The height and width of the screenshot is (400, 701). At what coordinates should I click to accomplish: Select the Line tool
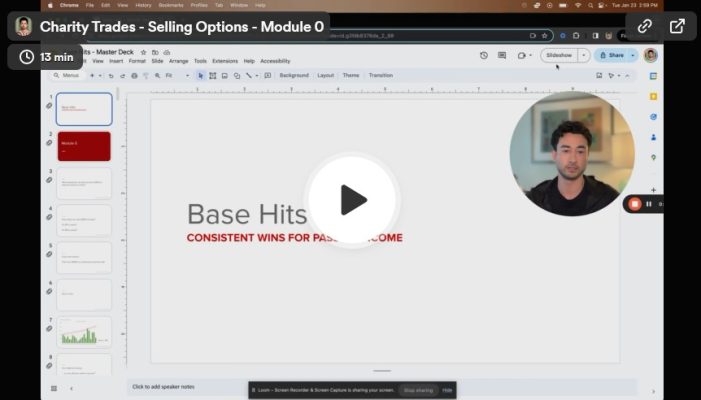[x=249, y=76]
